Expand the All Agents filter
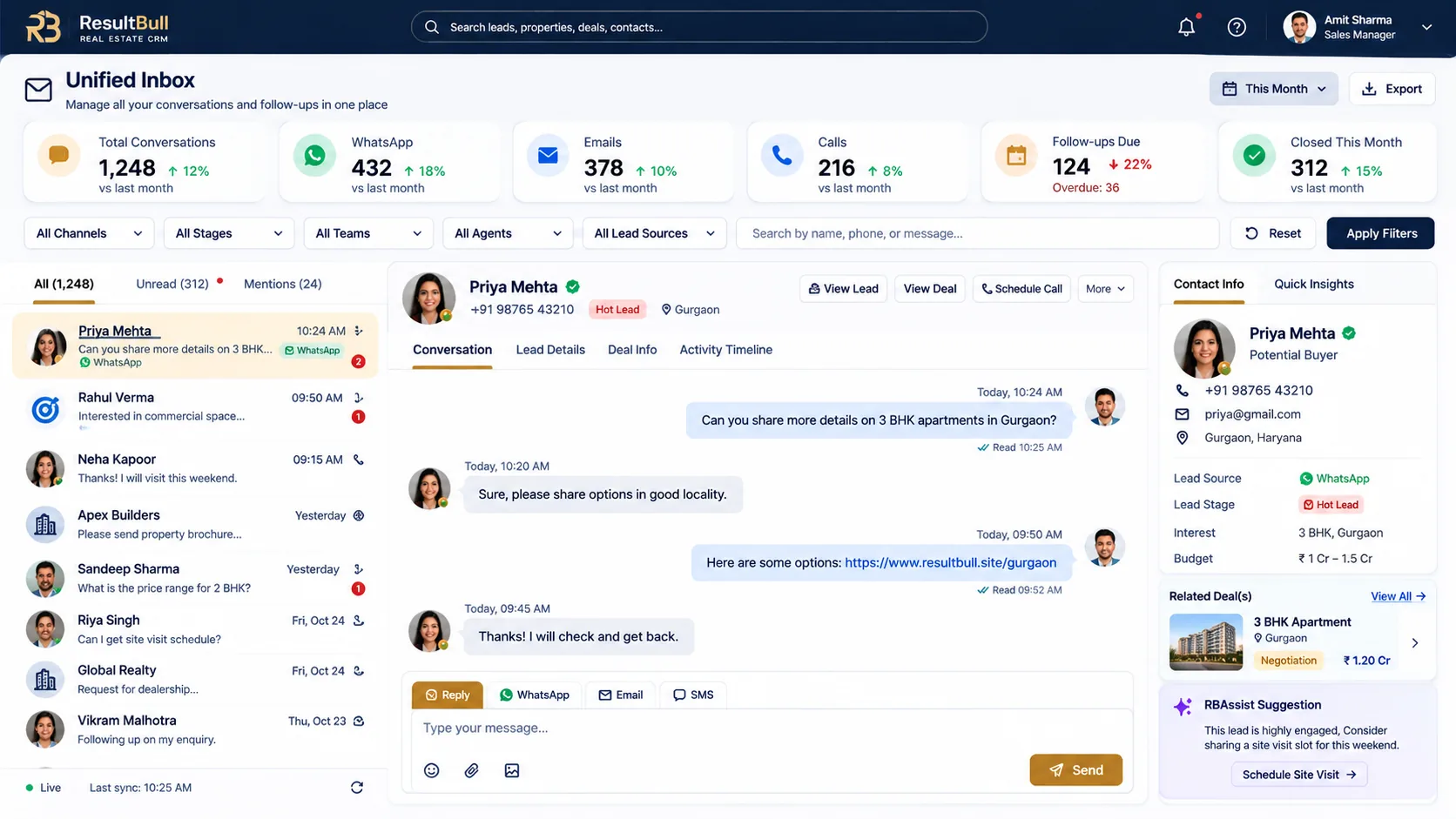Viewport: 1456px width, 819px height. pos(508,233)
